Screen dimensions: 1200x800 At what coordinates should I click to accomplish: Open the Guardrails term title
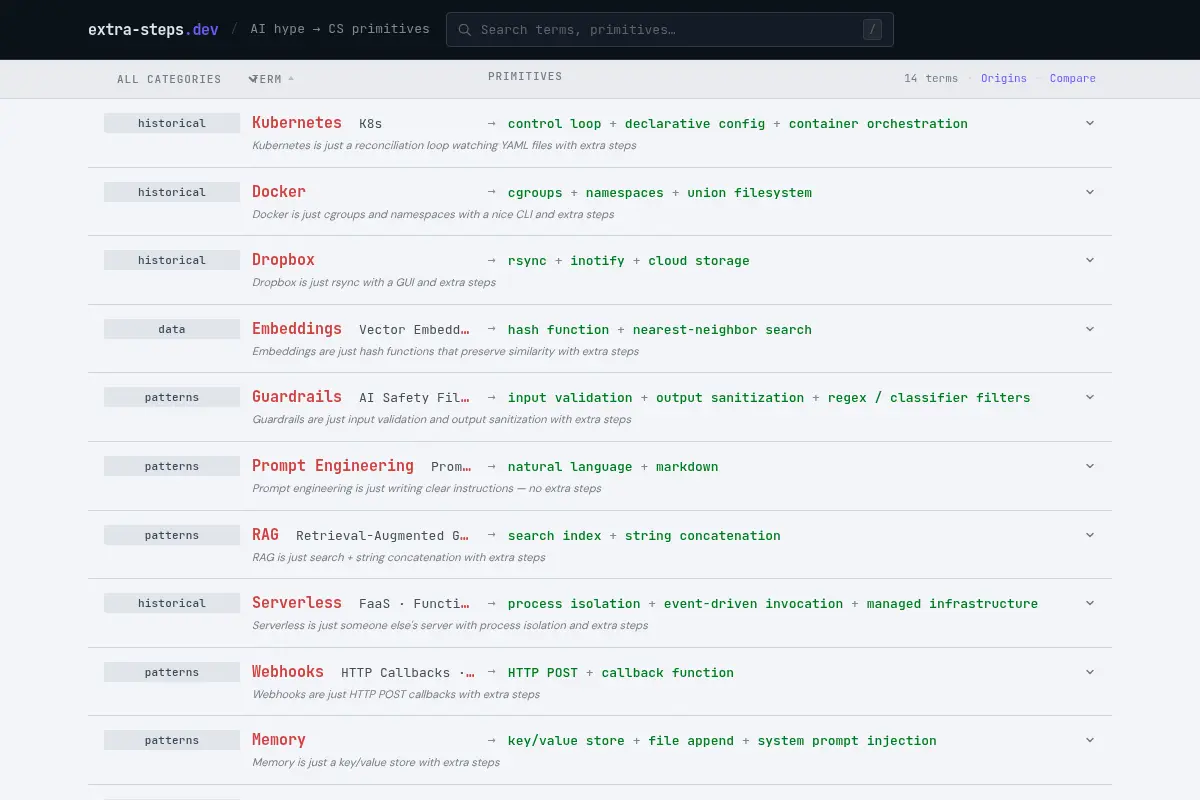[x=297, y=397]
